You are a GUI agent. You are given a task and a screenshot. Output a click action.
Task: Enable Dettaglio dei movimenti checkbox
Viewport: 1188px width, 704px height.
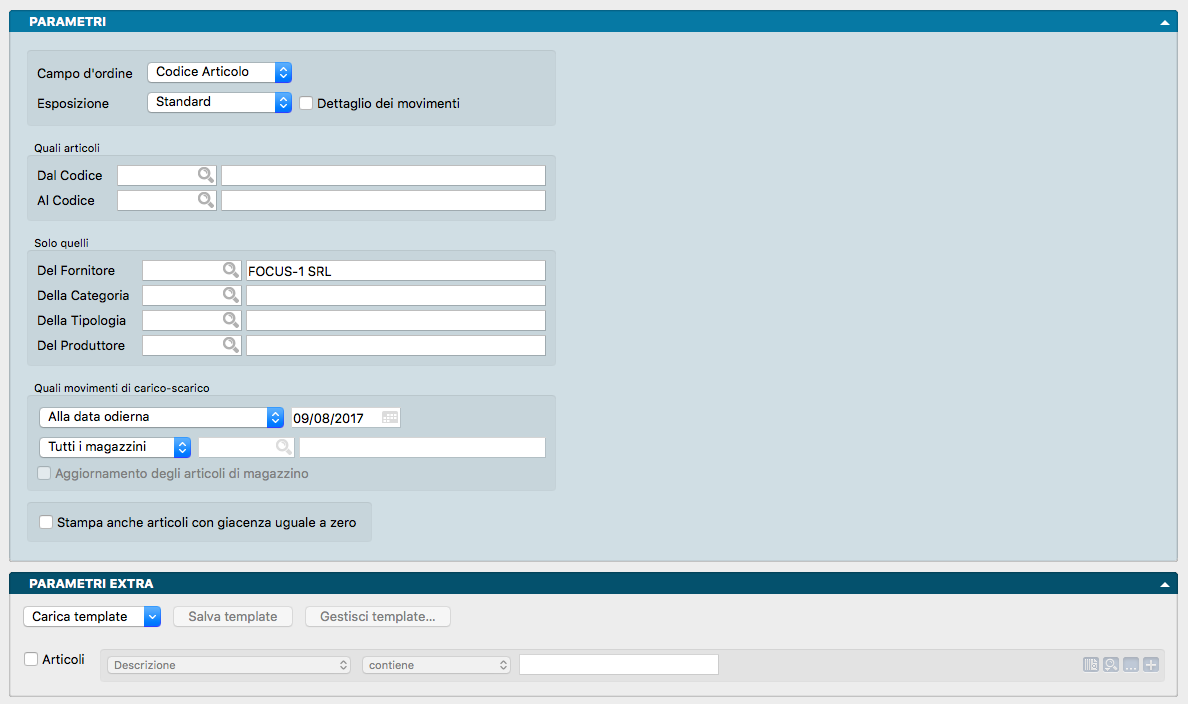point(307,103)
